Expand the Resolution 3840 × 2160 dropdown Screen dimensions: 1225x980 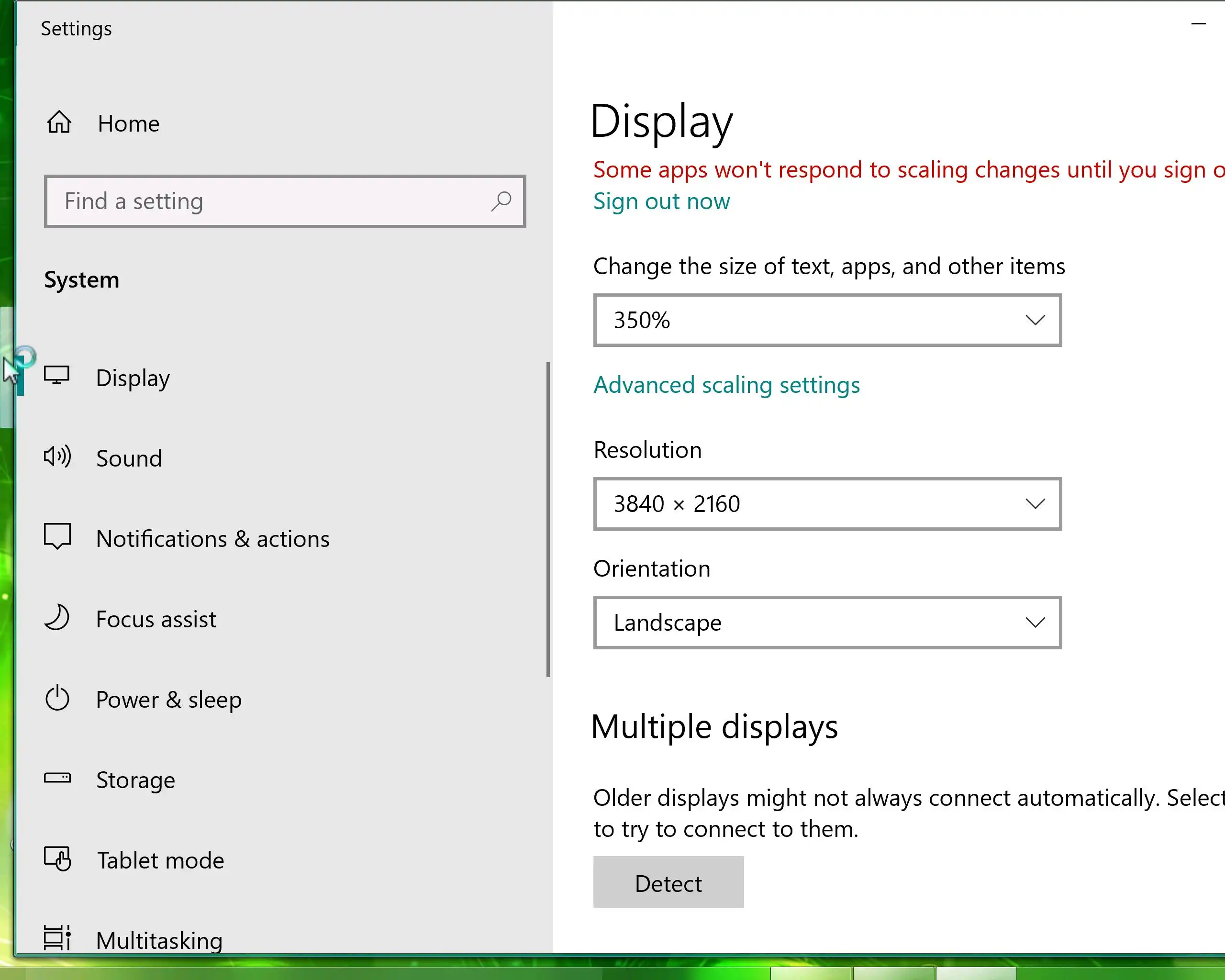(x=827, y=504)
